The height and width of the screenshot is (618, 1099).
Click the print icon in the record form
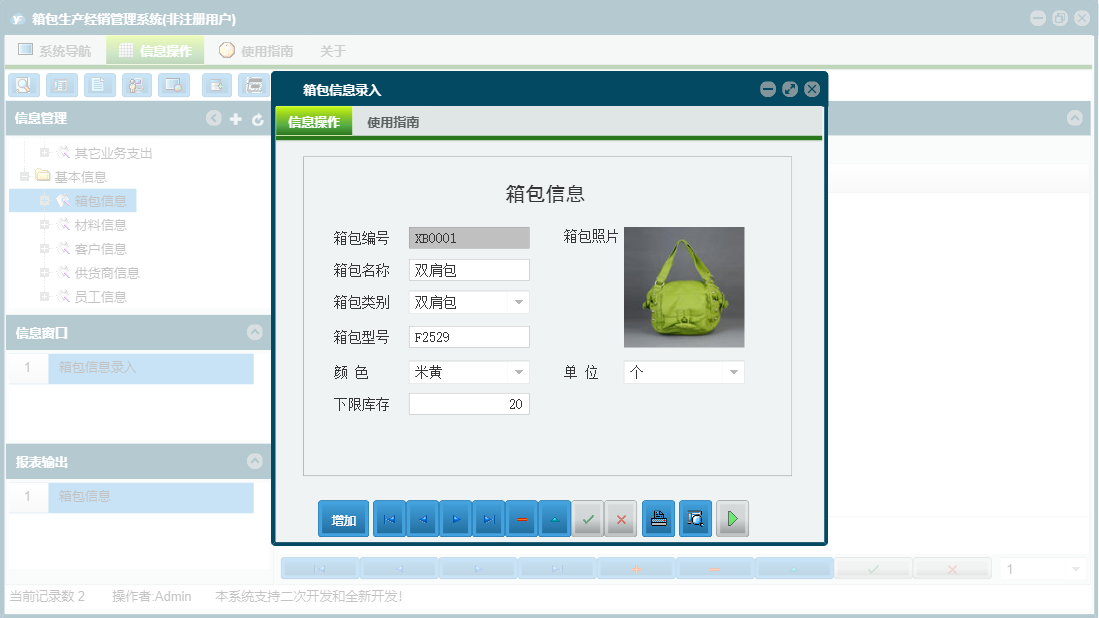pos(658,518)
